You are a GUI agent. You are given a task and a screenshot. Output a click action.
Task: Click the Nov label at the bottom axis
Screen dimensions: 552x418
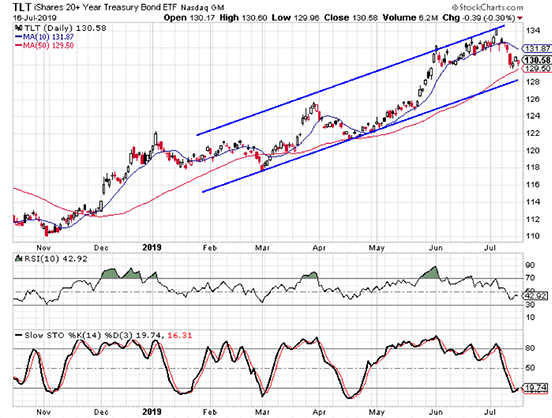[44, 412]
